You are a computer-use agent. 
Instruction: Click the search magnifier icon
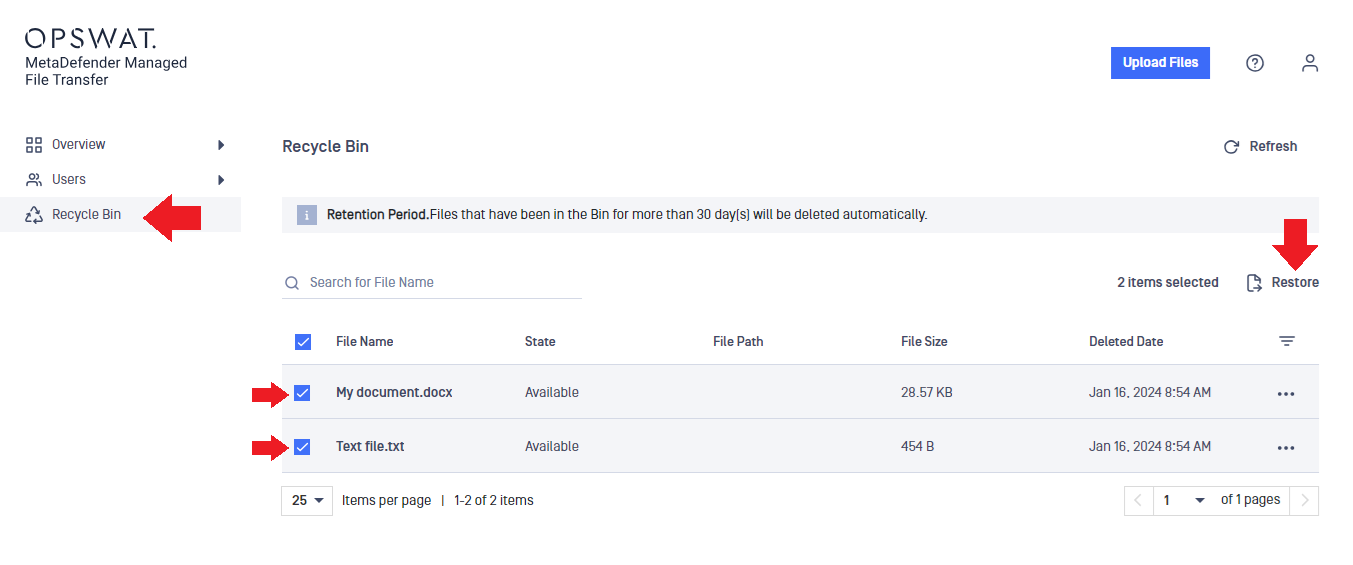[292, 283]
